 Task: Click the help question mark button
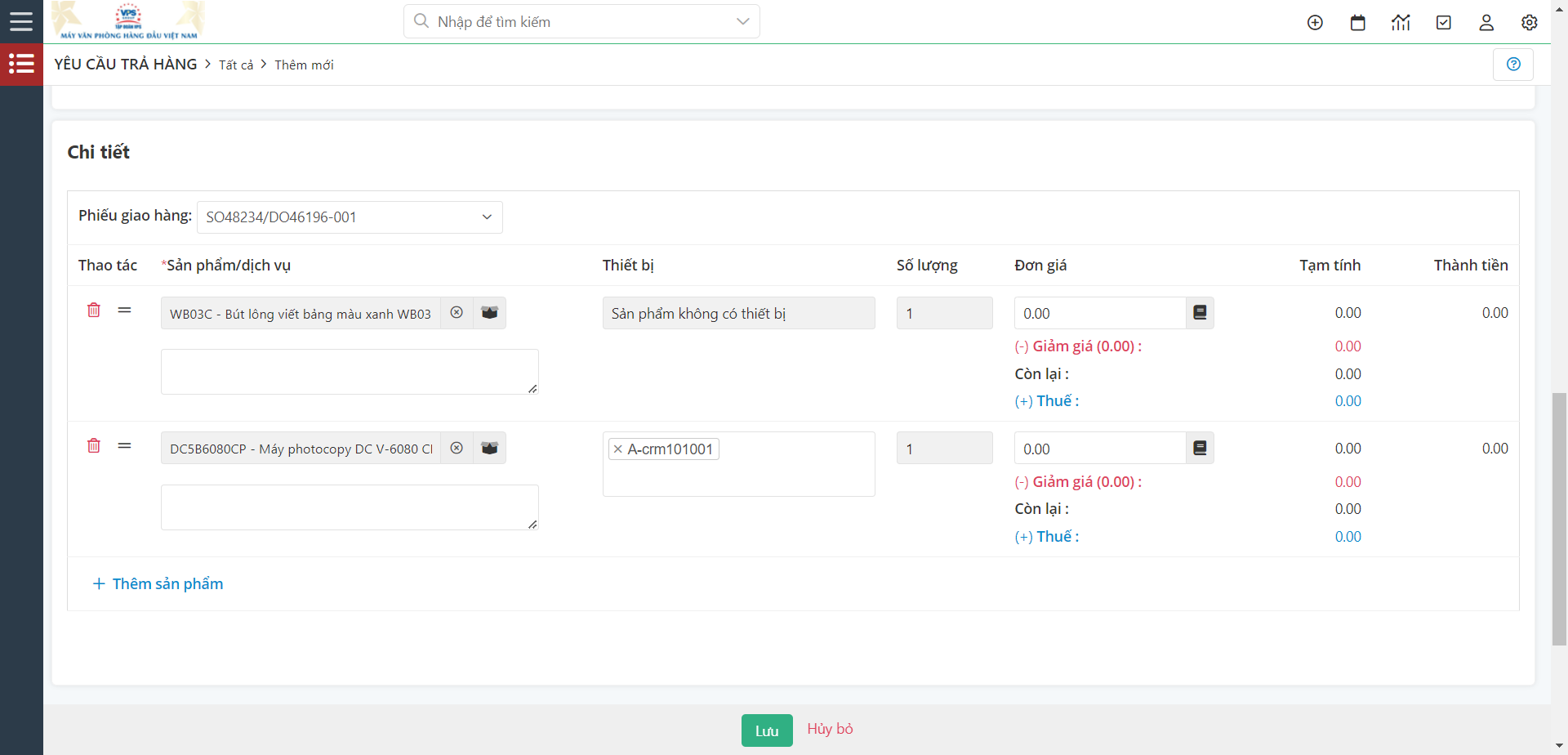[1513, 65]
